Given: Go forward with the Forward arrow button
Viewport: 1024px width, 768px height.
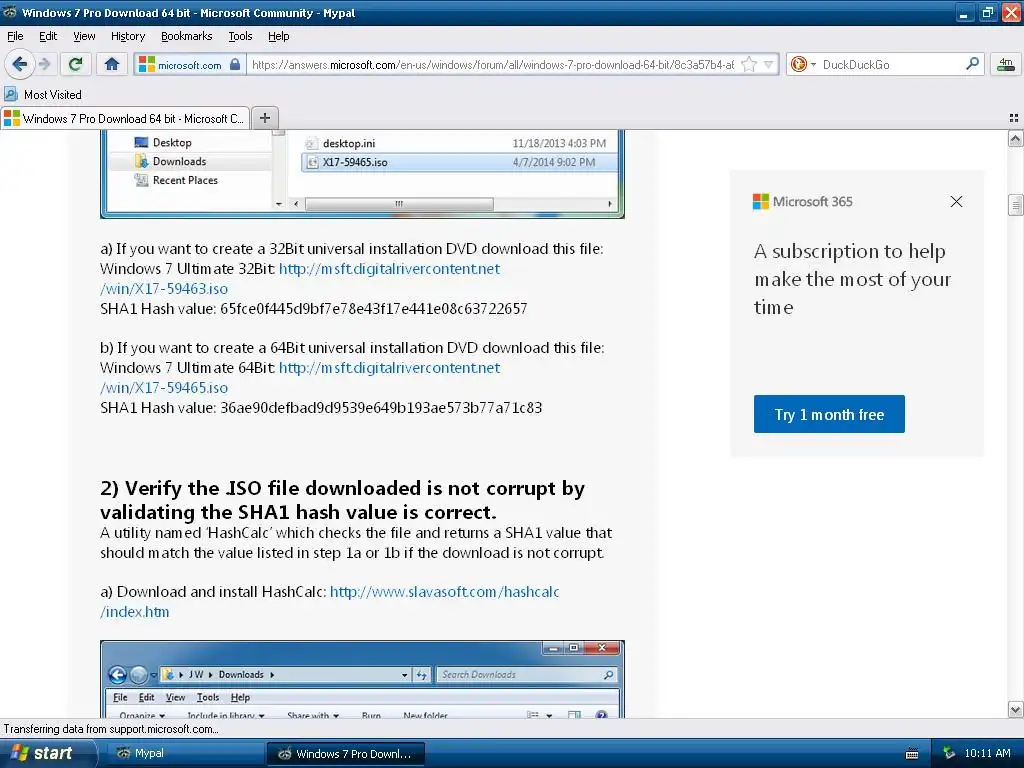Looking at the screenshot, I should click(44, 64).
